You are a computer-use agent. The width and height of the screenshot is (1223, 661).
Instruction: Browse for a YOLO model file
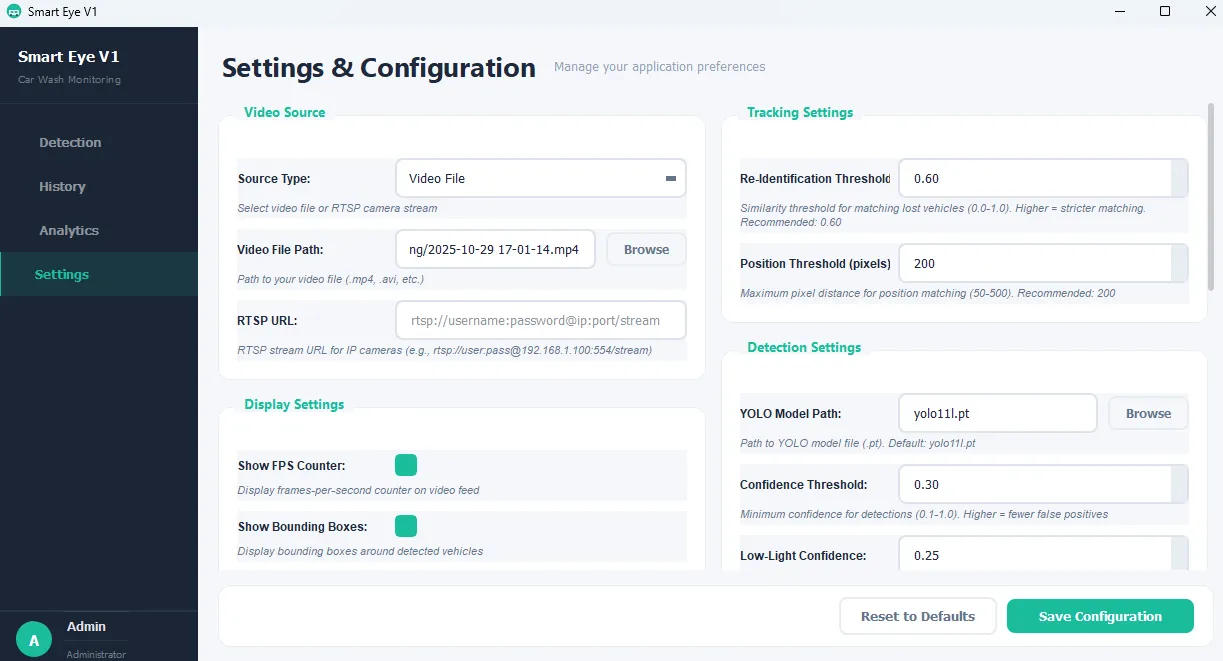click(1148, 413)
